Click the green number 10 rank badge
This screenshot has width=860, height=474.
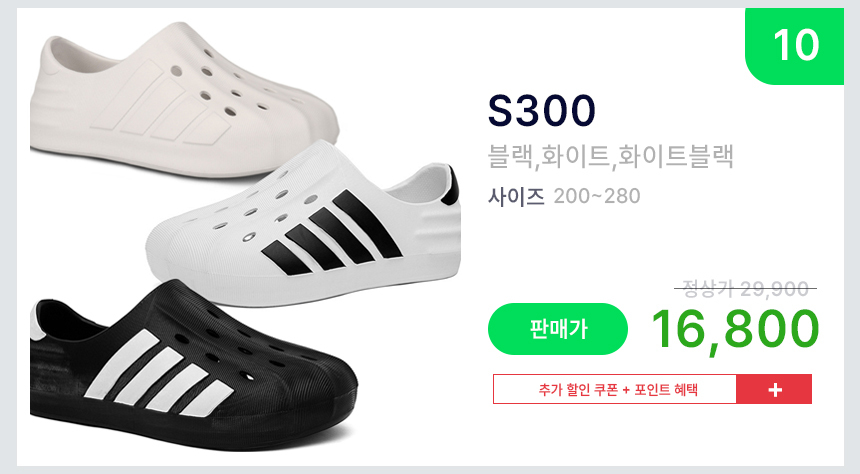tap(794, 46)
